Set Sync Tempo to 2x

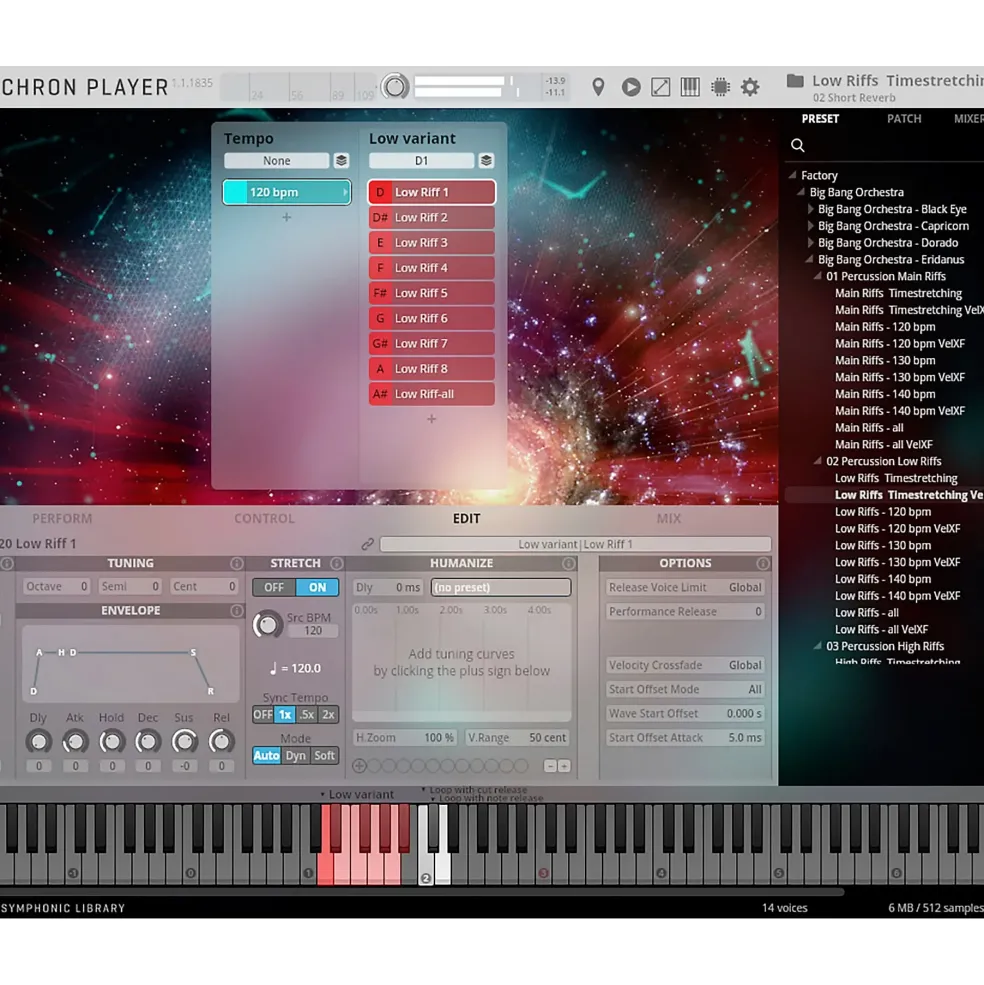pyautogui.click(x=328, y=715)
